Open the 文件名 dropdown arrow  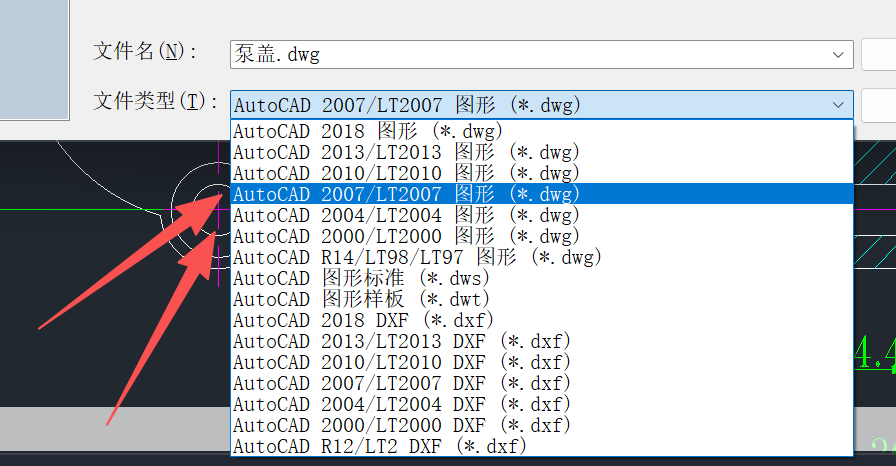(838, 55)
